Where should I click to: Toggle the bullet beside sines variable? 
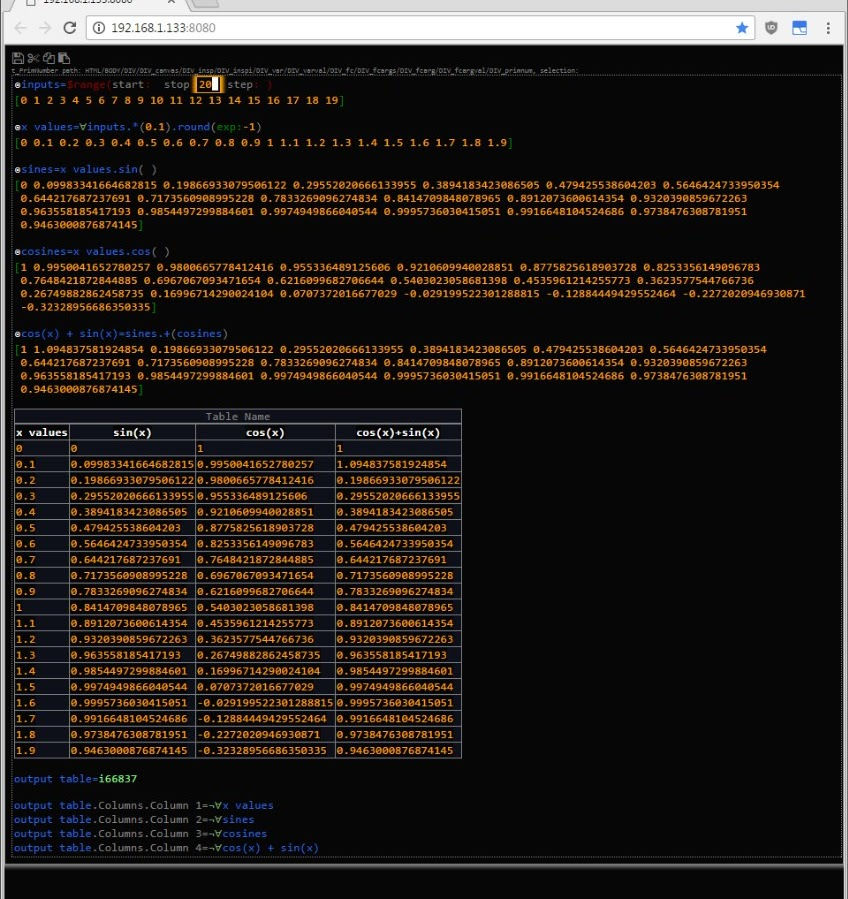pyautogui.click(x=17, y=170)
